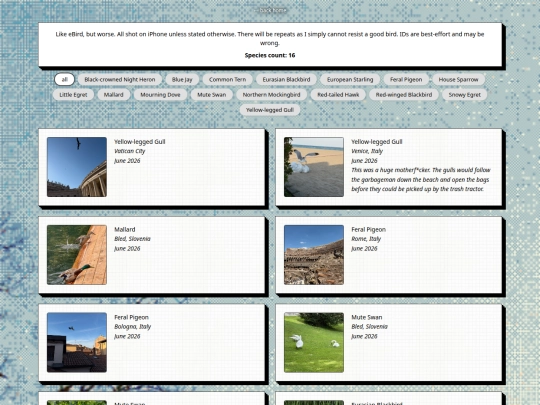Click the 'Venice, Italy' location text
This screenshot has height=405, width=540.
click(367, 151)
